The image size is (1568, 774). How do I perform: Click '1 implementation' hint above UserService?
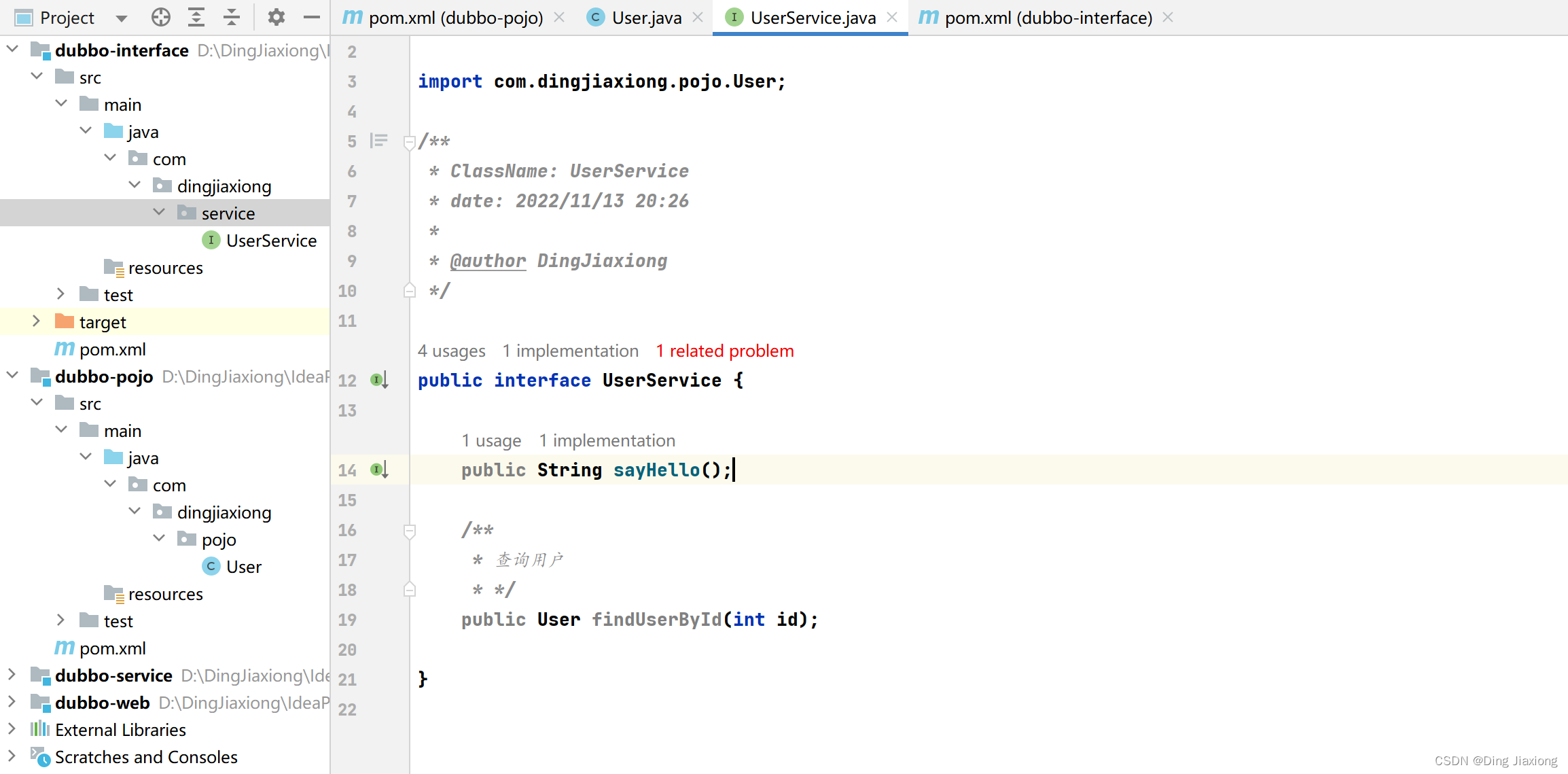pos(570,351)
